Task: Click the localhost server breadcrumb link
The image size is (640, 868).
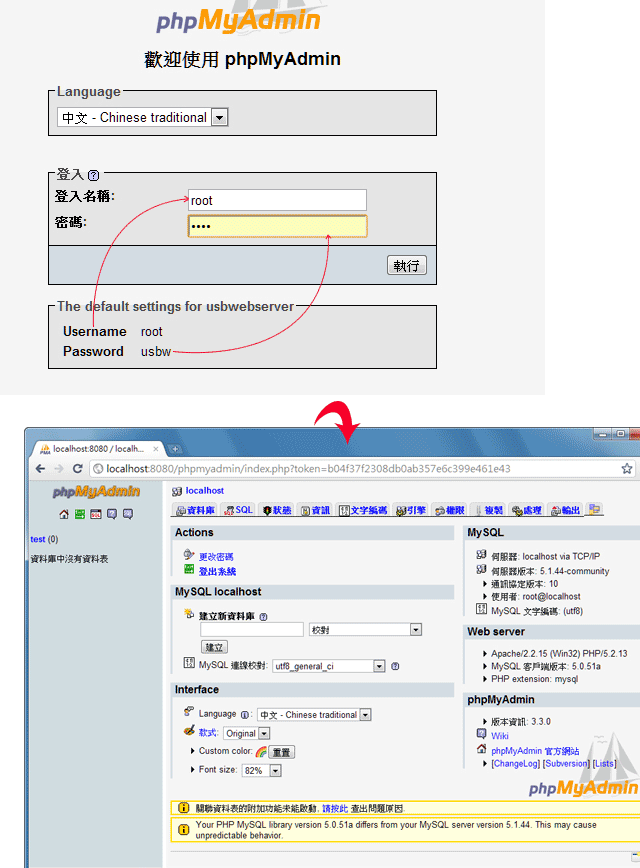Action: [x=205, y=490]
